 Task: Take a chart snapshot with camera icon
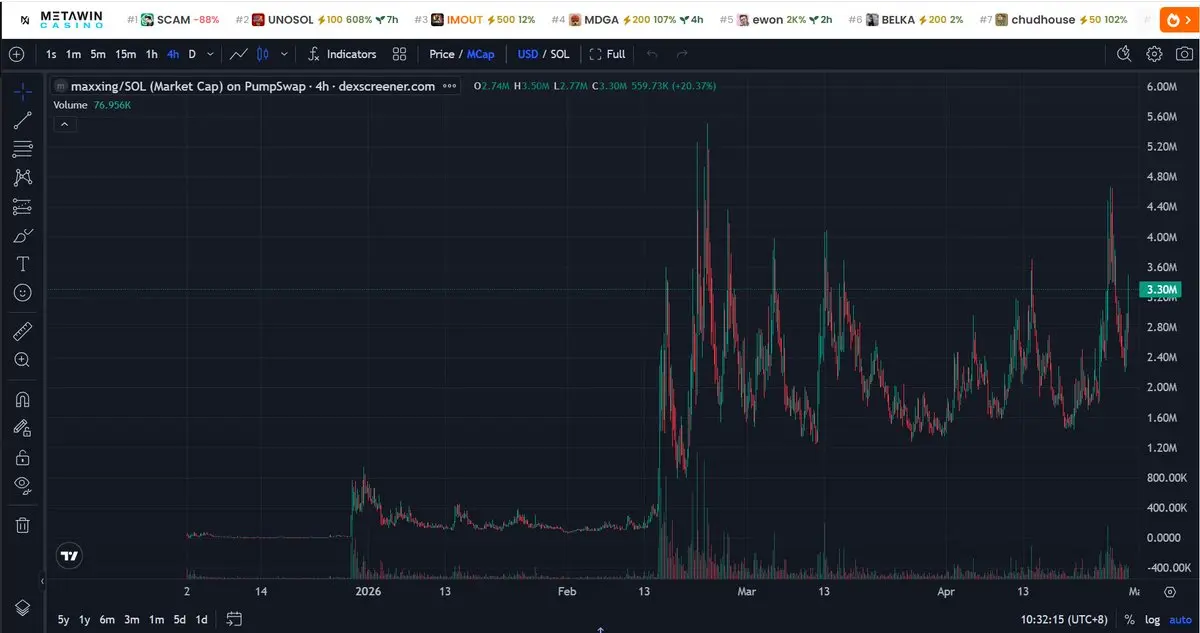(x=1184, y=54)
